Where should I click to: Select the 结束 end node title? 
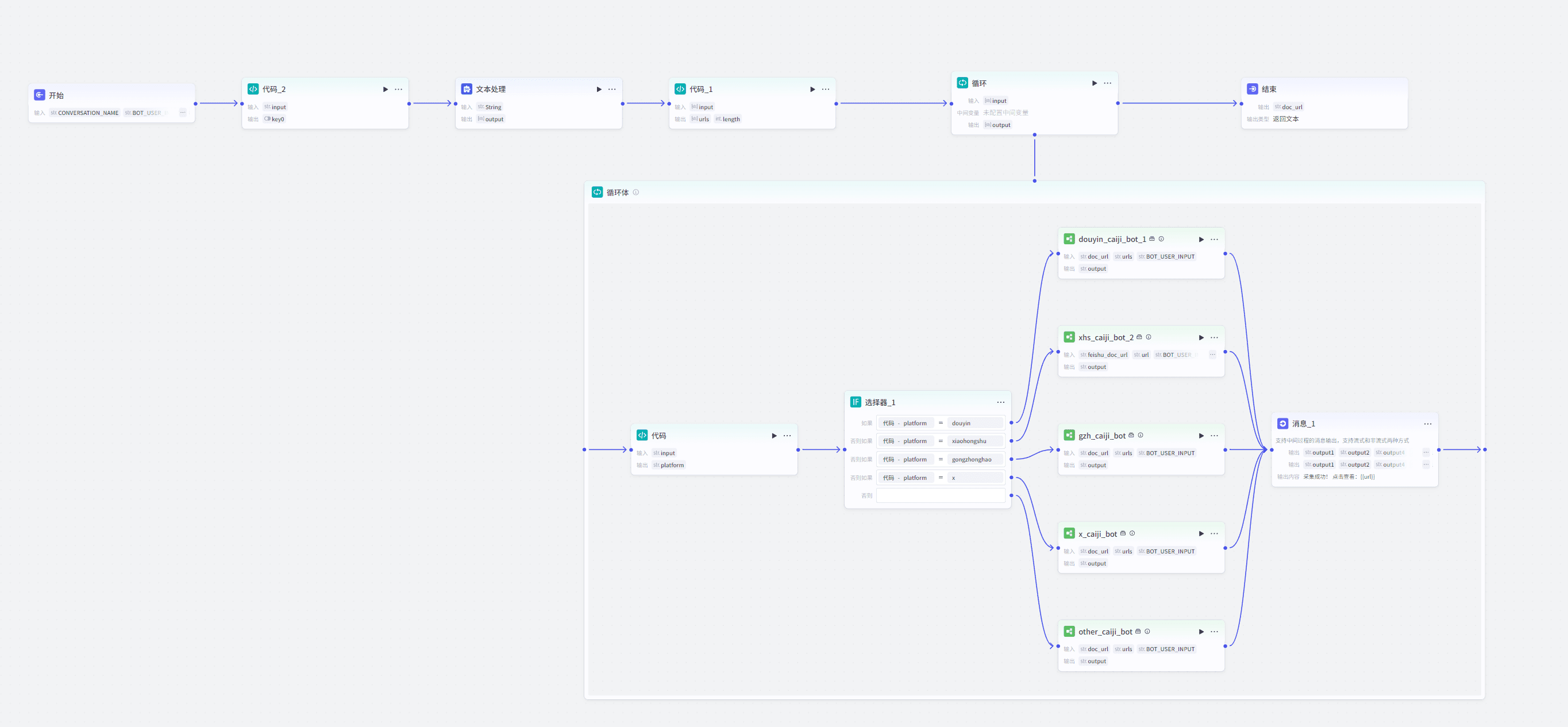tap(1269, 90)
